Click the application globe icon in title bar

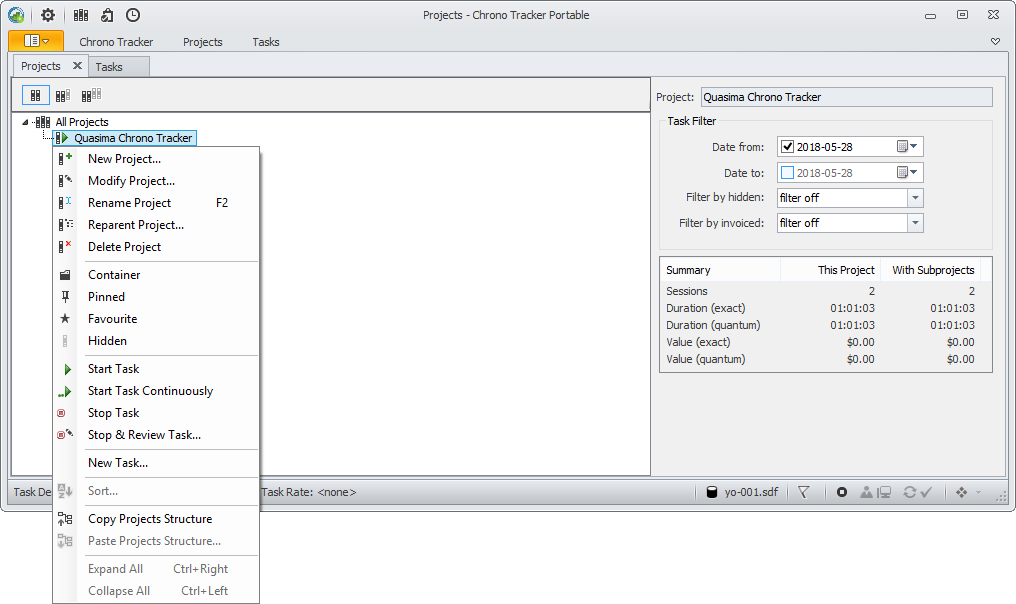click(16, 15)
